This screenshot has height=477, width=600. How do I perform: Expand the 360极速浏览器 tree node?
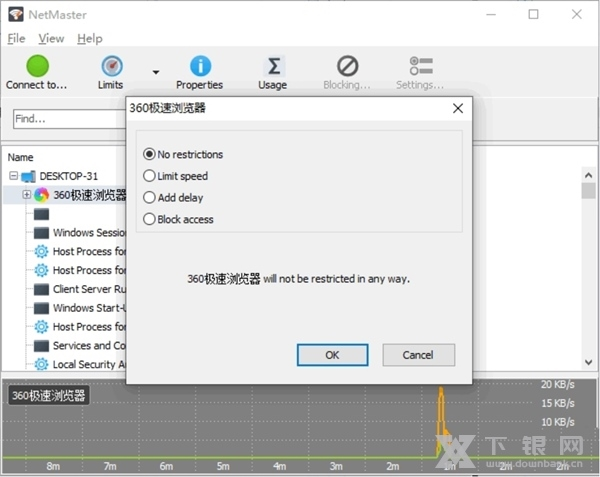[26, 194]
